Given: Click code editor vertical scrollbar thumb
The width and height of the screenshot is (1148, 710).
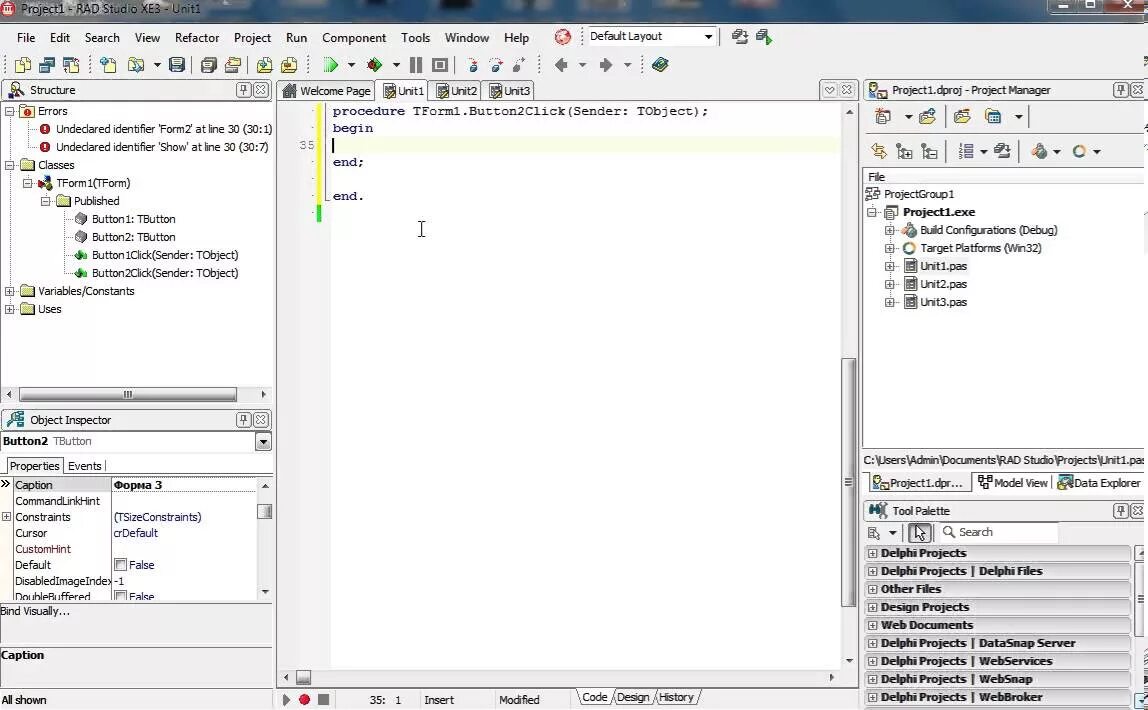Looking at the screenshot, I should pyautogui.click(x=849, y=482).
